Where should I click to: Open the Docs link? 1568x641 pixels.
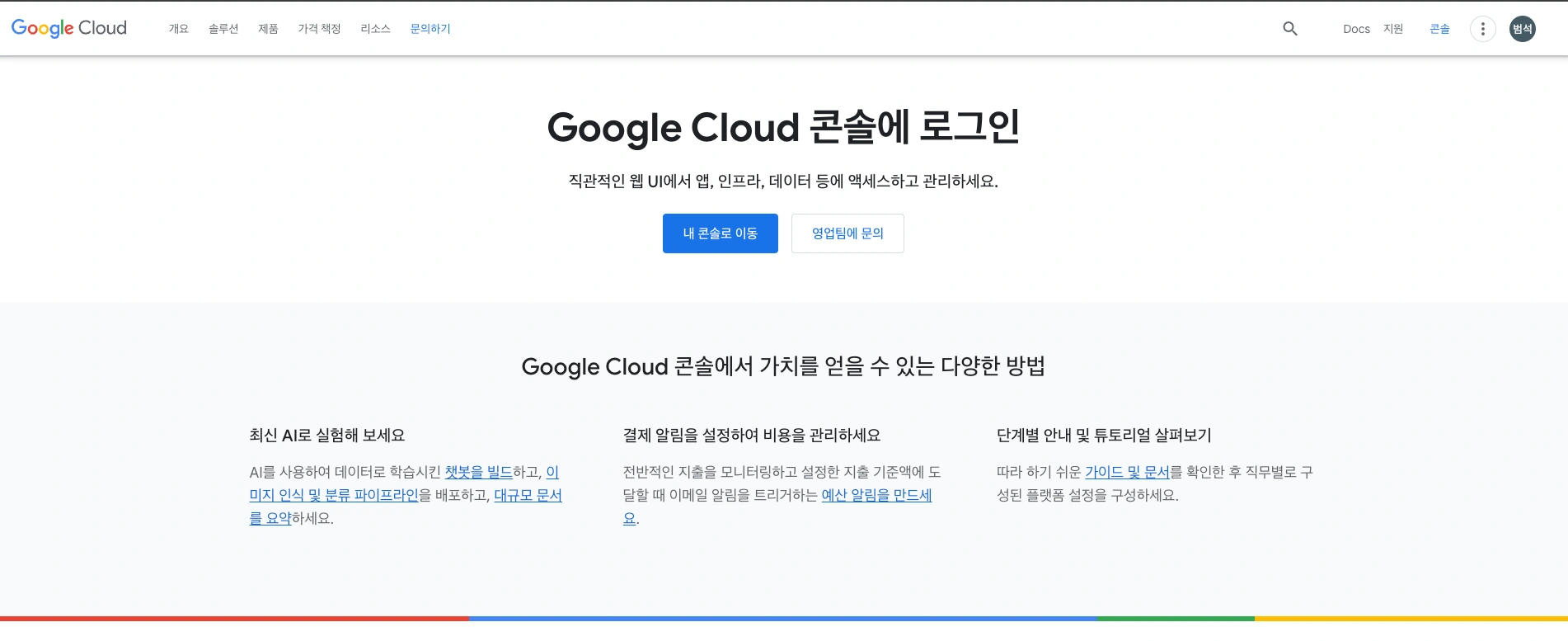pyautogui.click(x=1356, y=29)
